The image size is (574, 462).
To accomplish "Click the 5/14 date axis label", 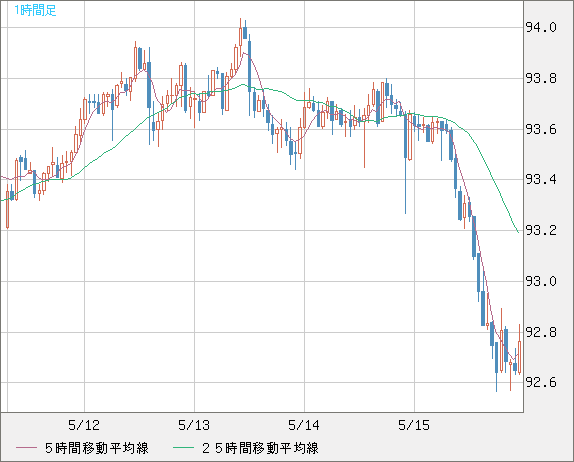I will (304, 425).
